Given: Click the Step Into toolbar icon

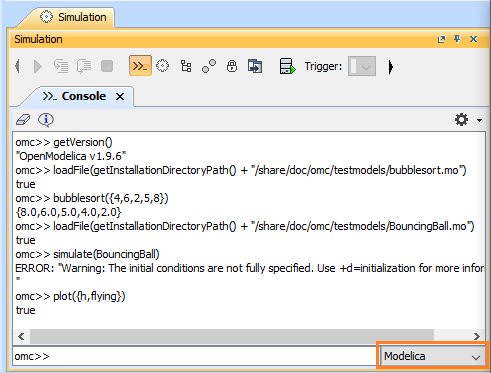Looking at the screenshot, I should (61, 66).
